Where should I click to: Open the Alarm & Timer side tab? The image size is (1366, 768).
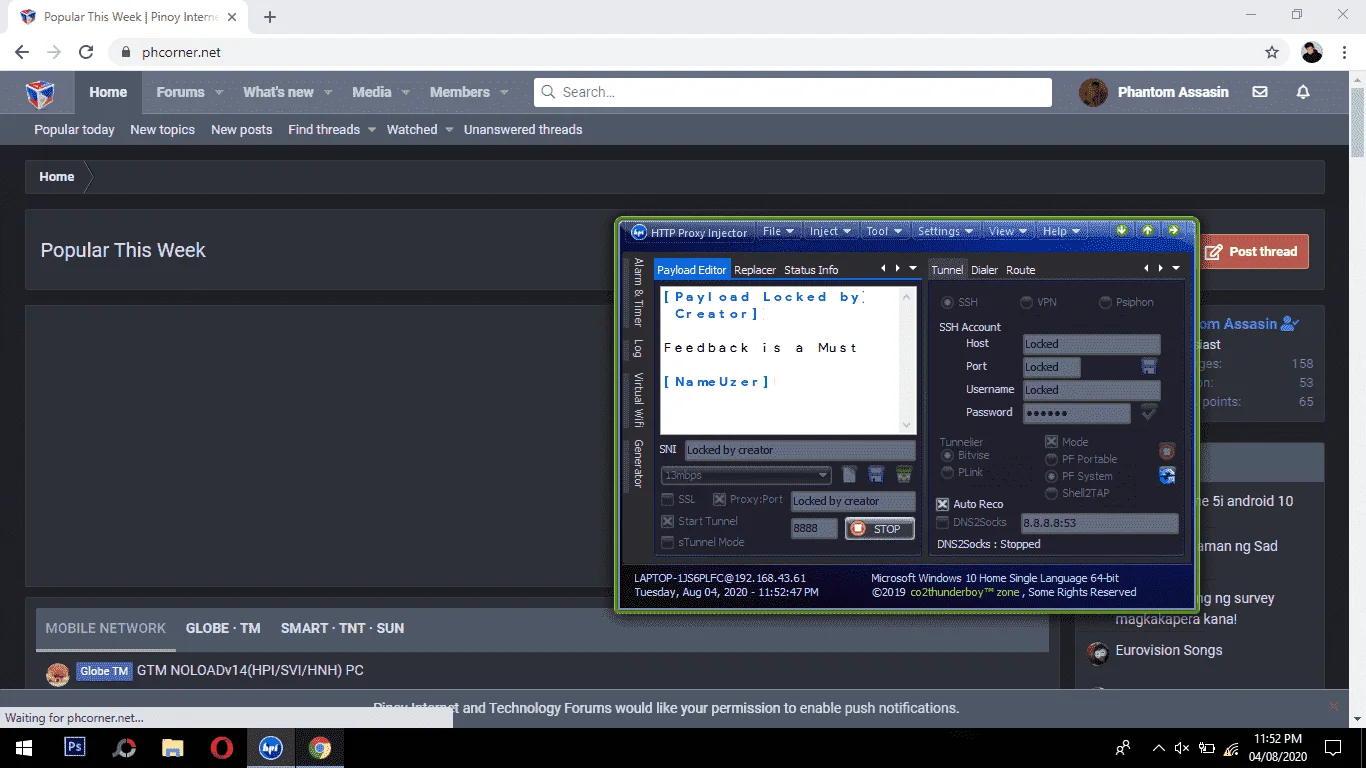(638, 292)
